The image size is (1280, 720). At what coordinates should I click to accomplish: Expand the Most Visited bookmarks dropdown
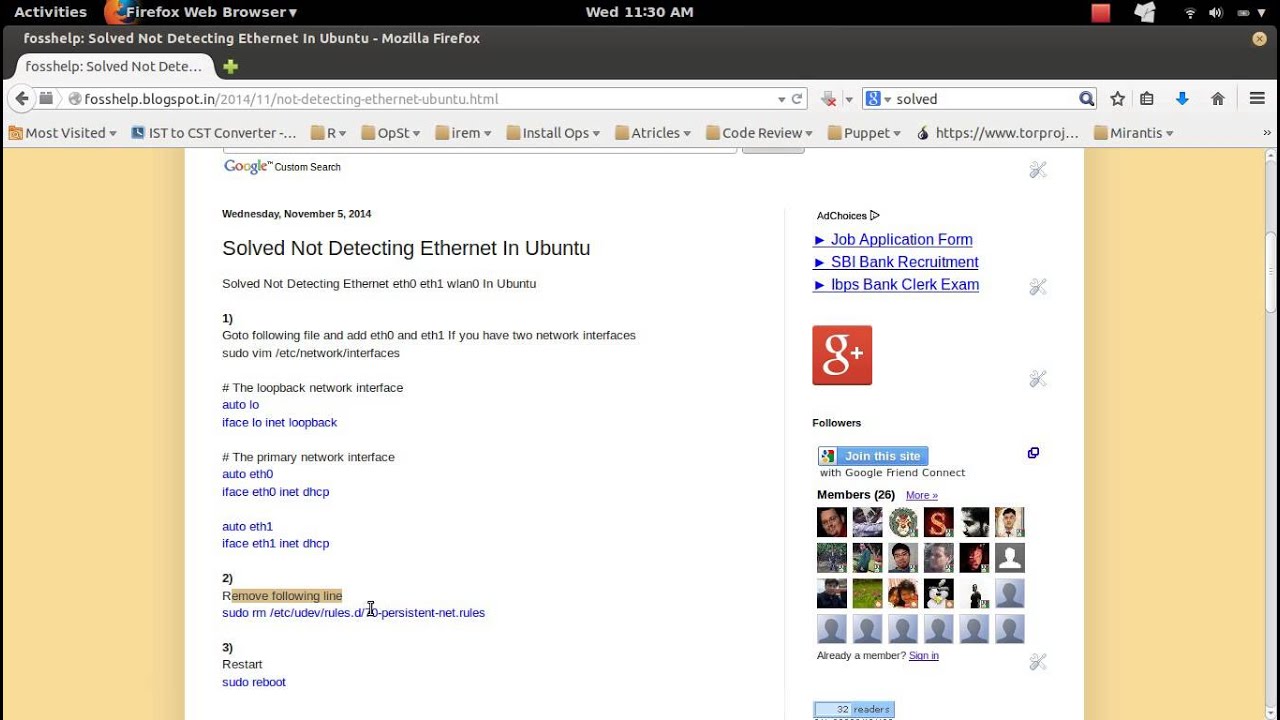pyautogui.click(x=64, y=133)
